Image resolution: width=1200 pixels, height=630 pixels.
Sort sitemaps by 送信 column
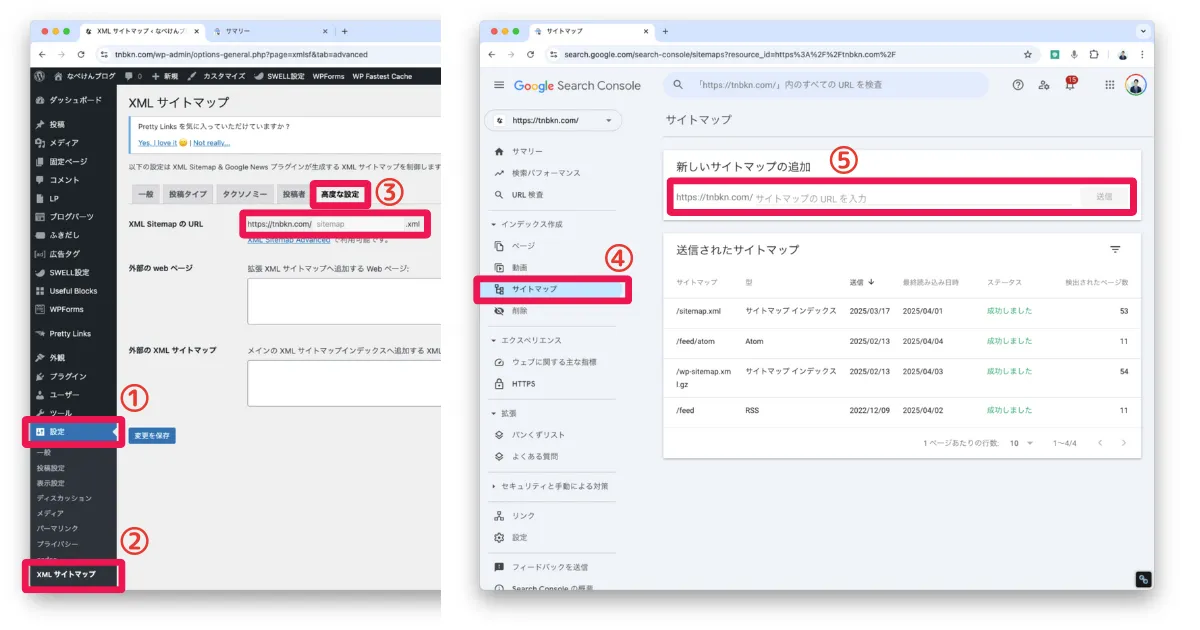tap(861, 282)
